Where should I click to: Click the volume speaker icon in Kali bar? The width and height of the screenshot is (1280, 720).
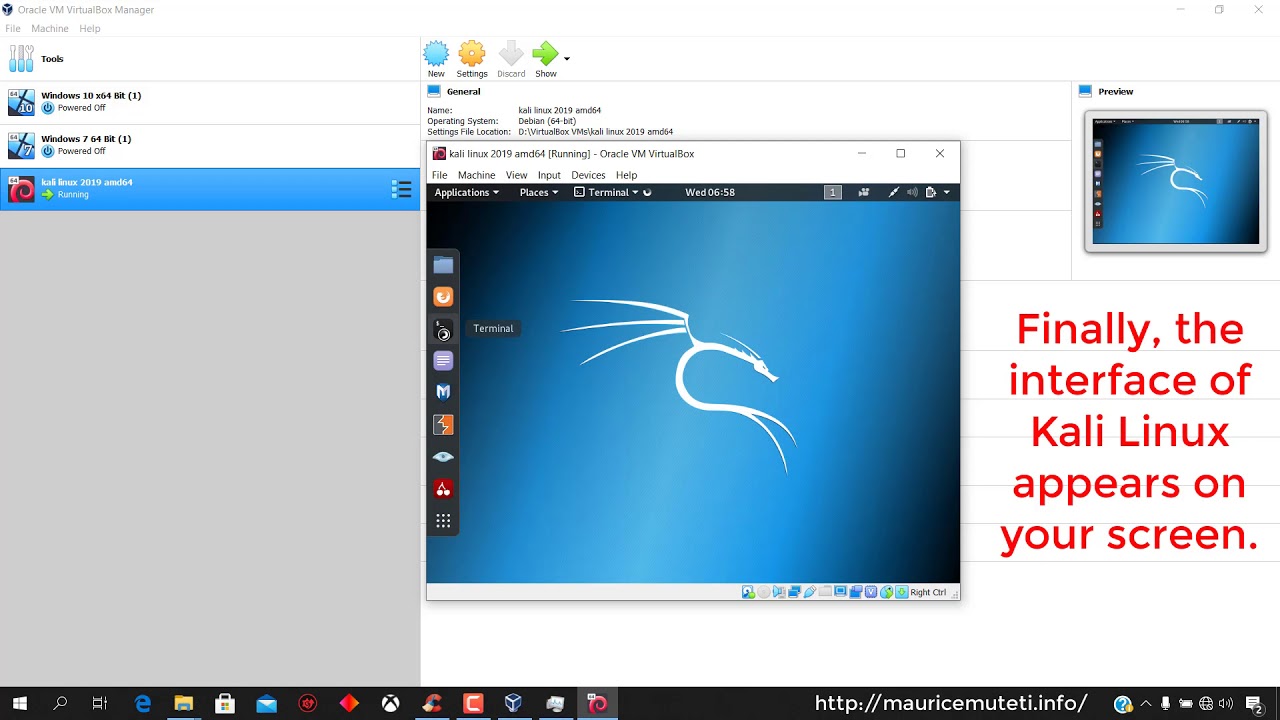click(912, 192)
